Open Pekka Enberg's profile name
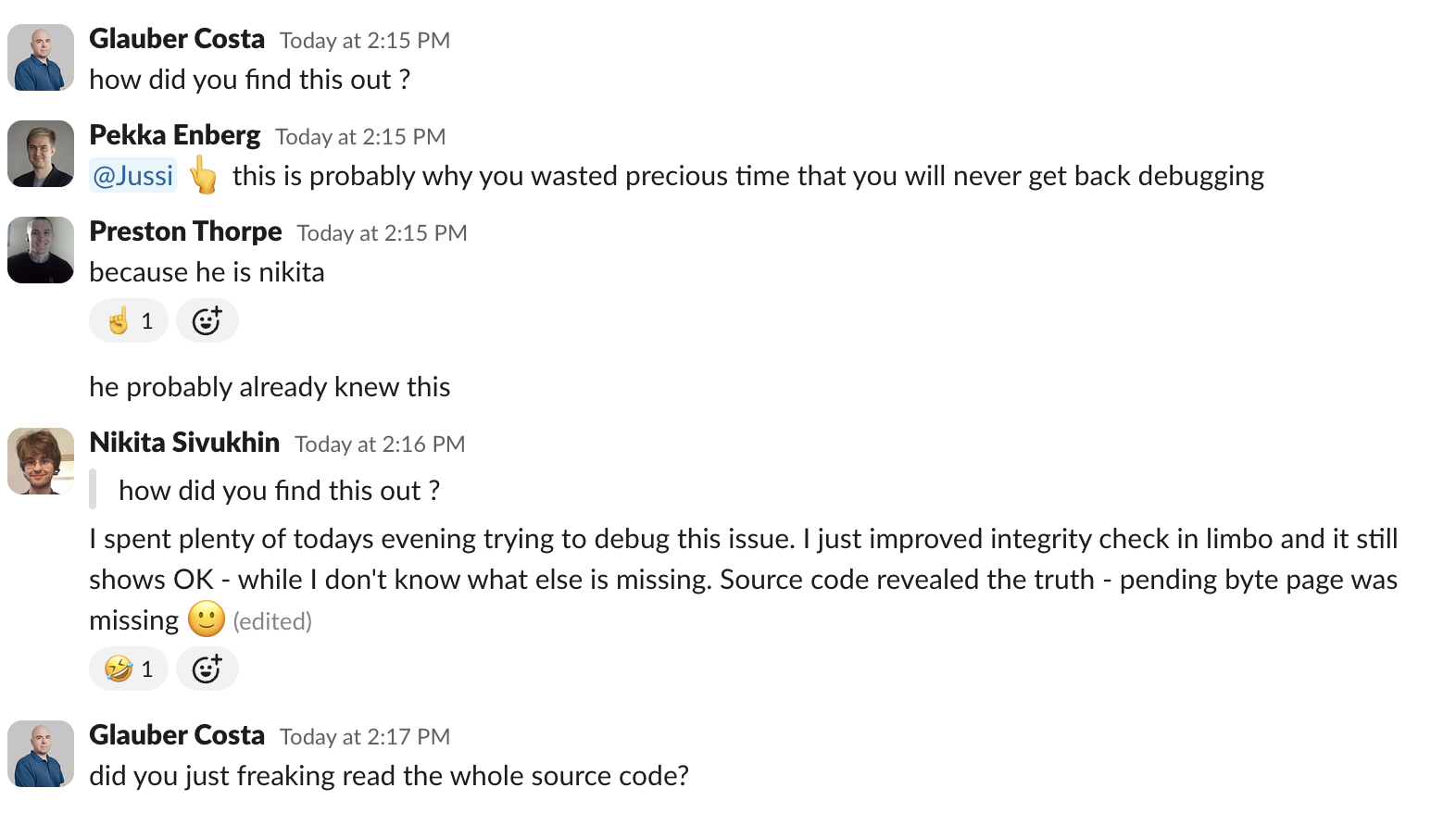This screenshot has height=813, width=1456. point(175,135)
